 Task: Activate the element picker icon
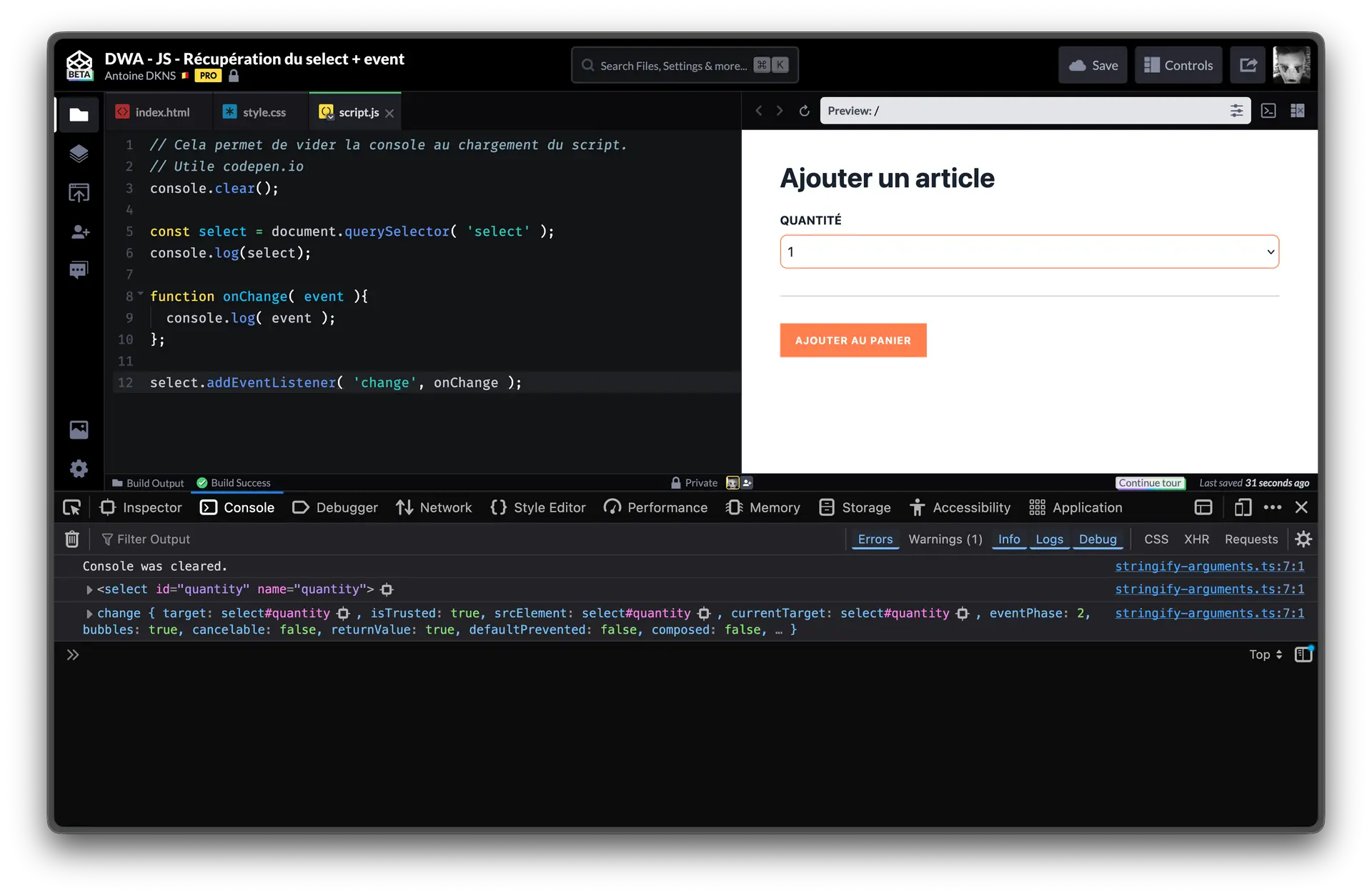click(x=72, y=507)
